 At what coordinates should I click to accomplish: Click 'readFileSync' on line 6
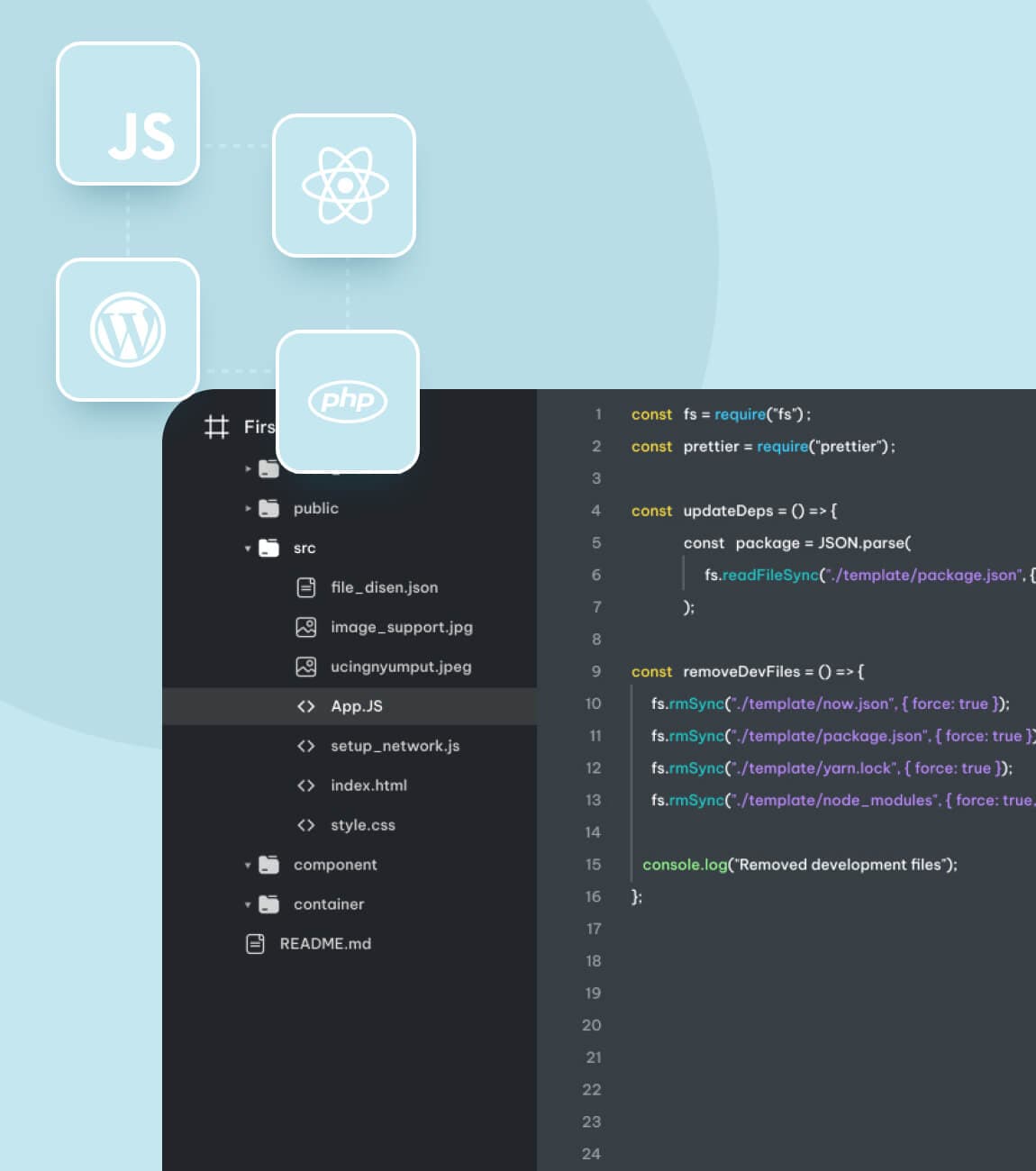point(770,575)
